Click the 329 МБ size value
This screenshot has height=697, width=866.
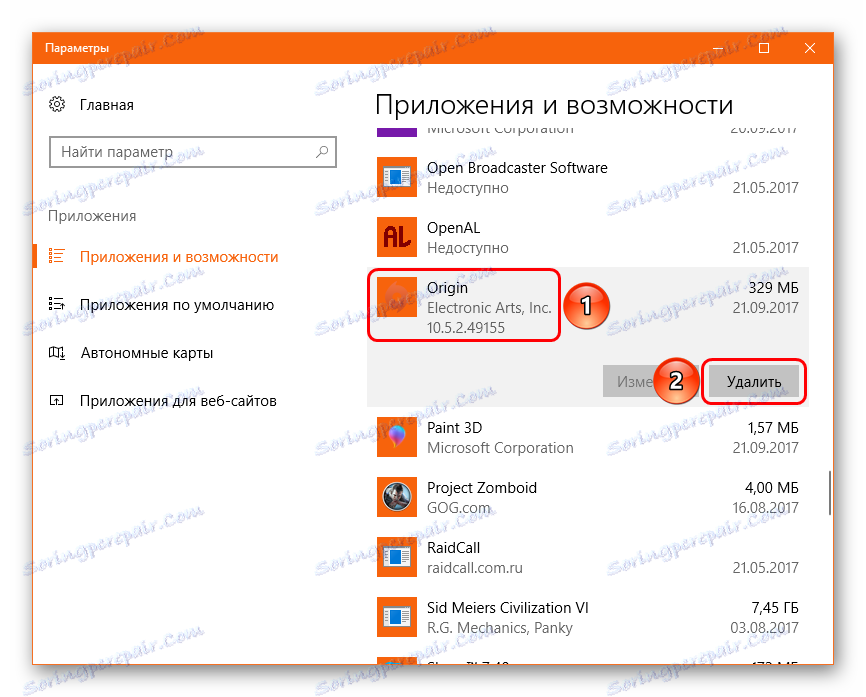click(x=773, y=288)
